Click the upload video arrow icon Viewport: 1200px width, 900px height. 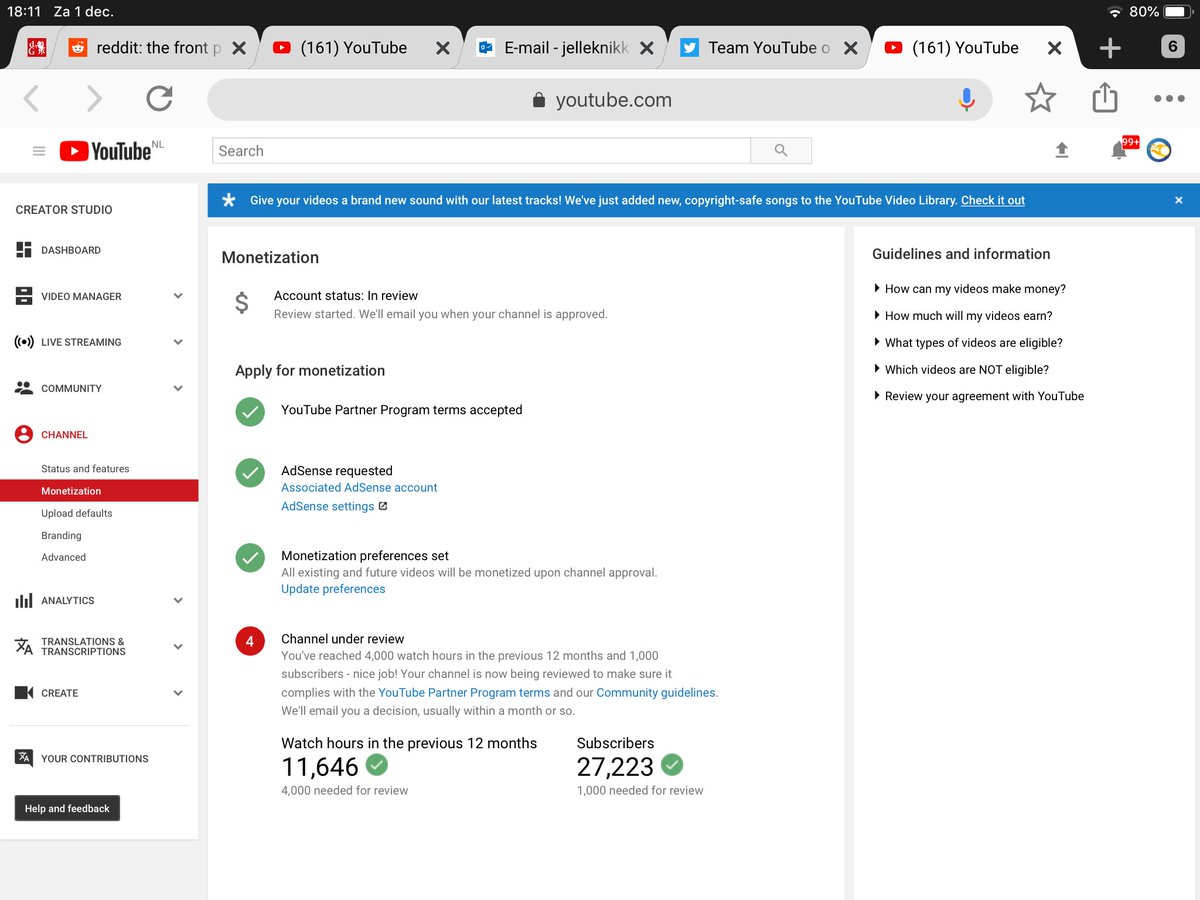pyautogui.click(x=1062, y=150)
